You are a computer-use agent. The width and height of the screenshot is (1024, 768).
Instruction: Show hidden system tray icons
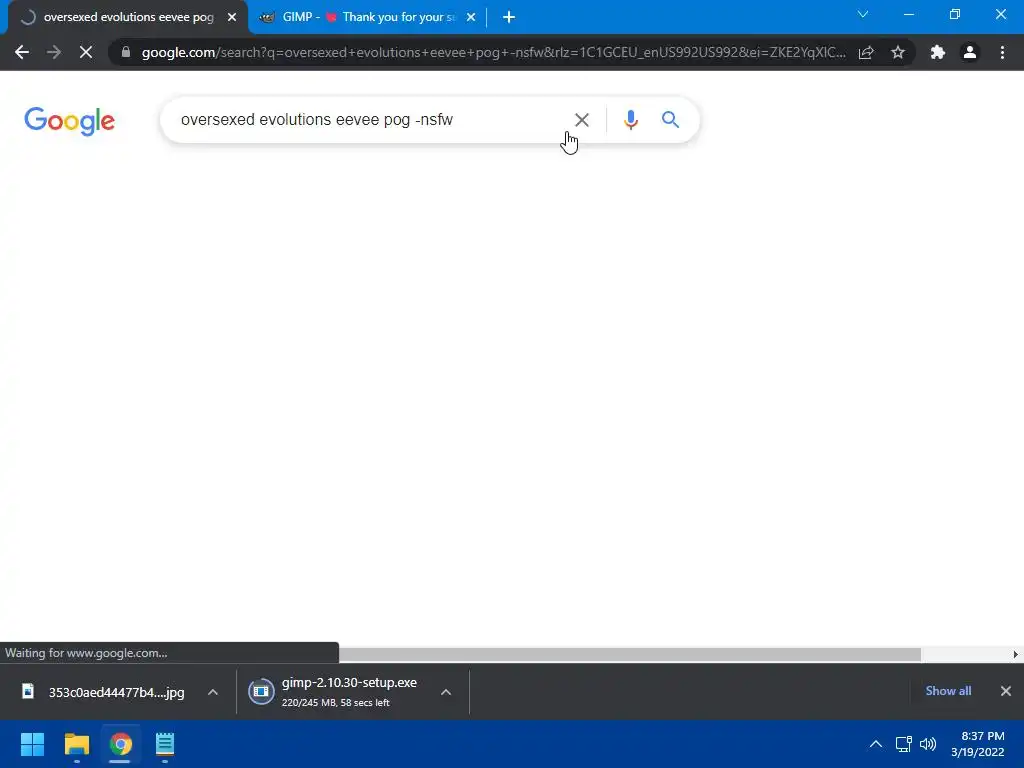[876, 744]
